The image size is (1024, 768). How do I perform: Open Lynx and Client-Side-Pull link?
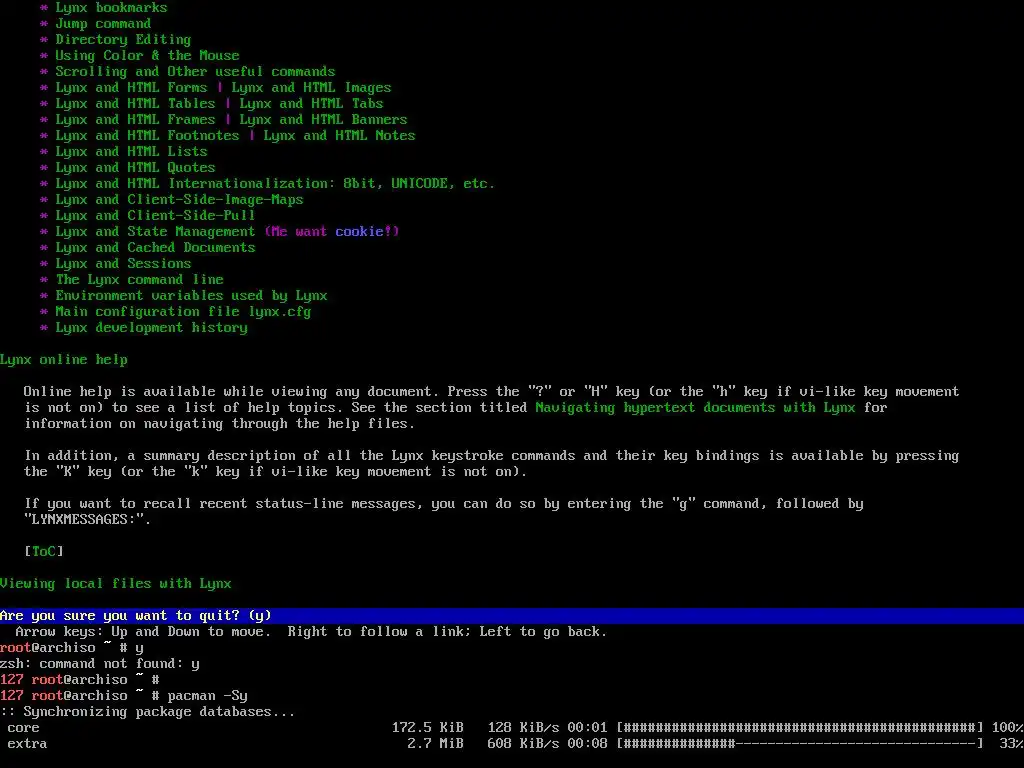coord(155,216)
